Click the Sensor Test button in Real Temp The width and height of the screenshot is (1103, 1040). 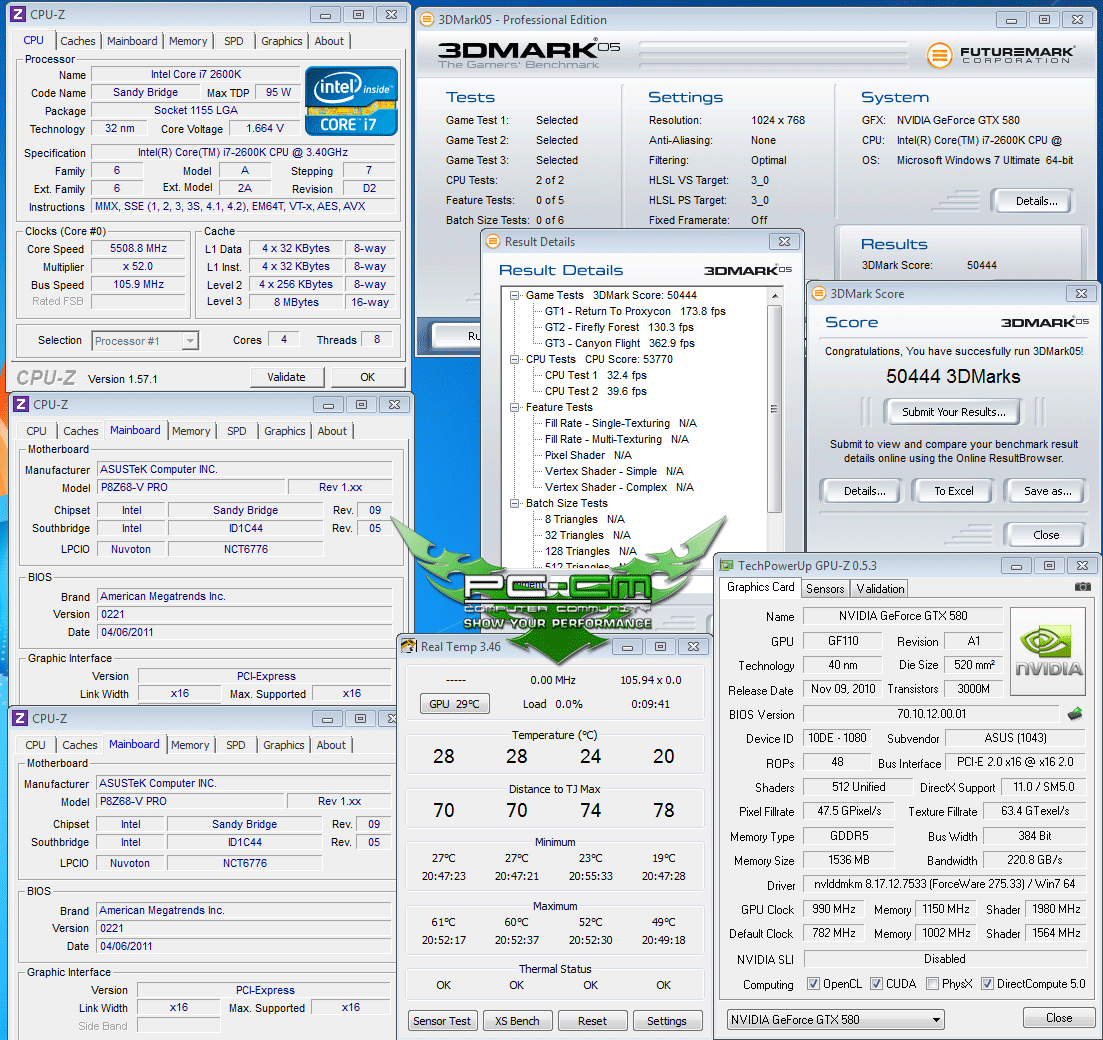pos(442,1021)
